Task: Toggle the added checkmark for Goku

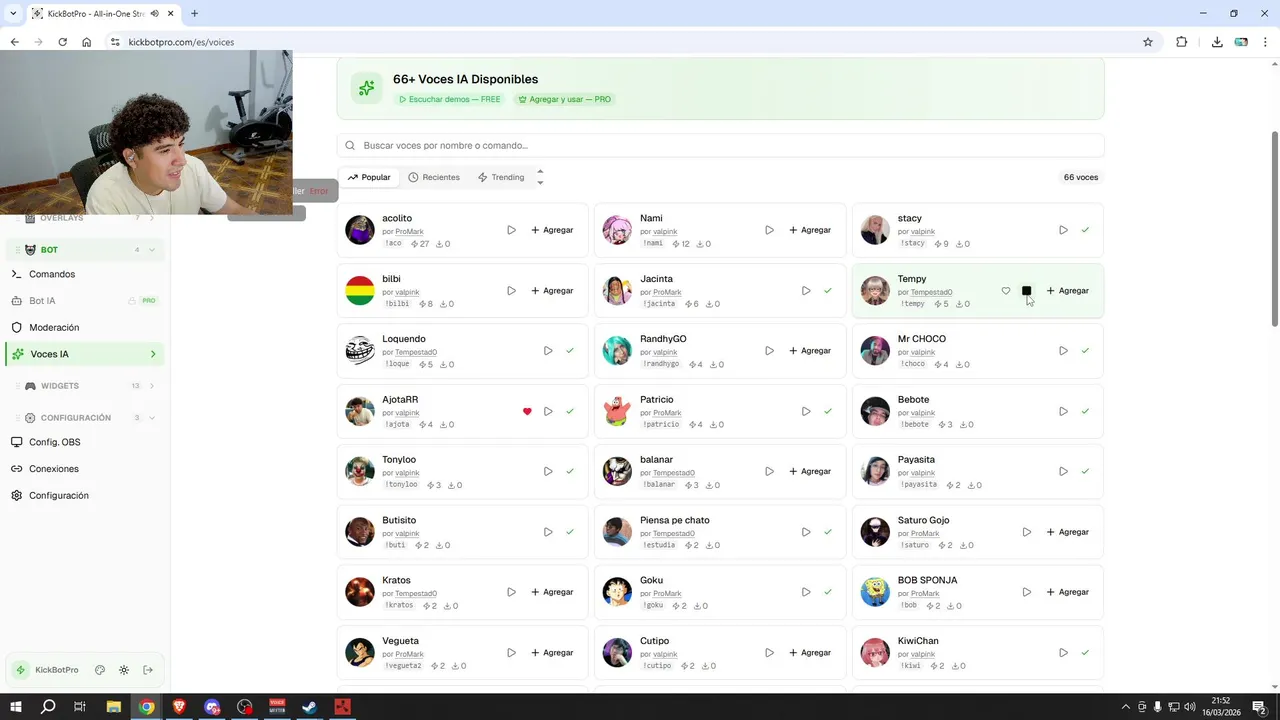Action: tap(828, 592)
